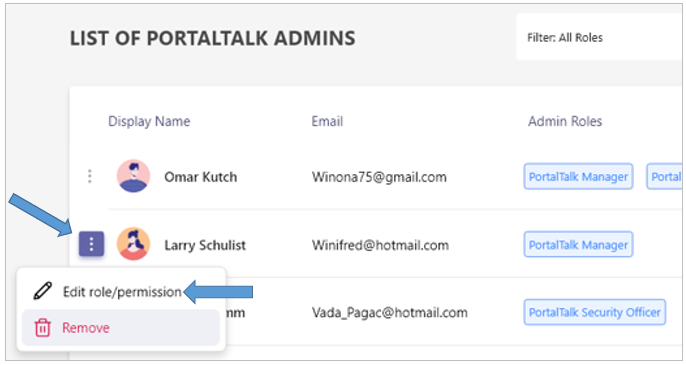
Task: Click the purple three-dot button beside Larry Schulist
Action: pos(91,244)
